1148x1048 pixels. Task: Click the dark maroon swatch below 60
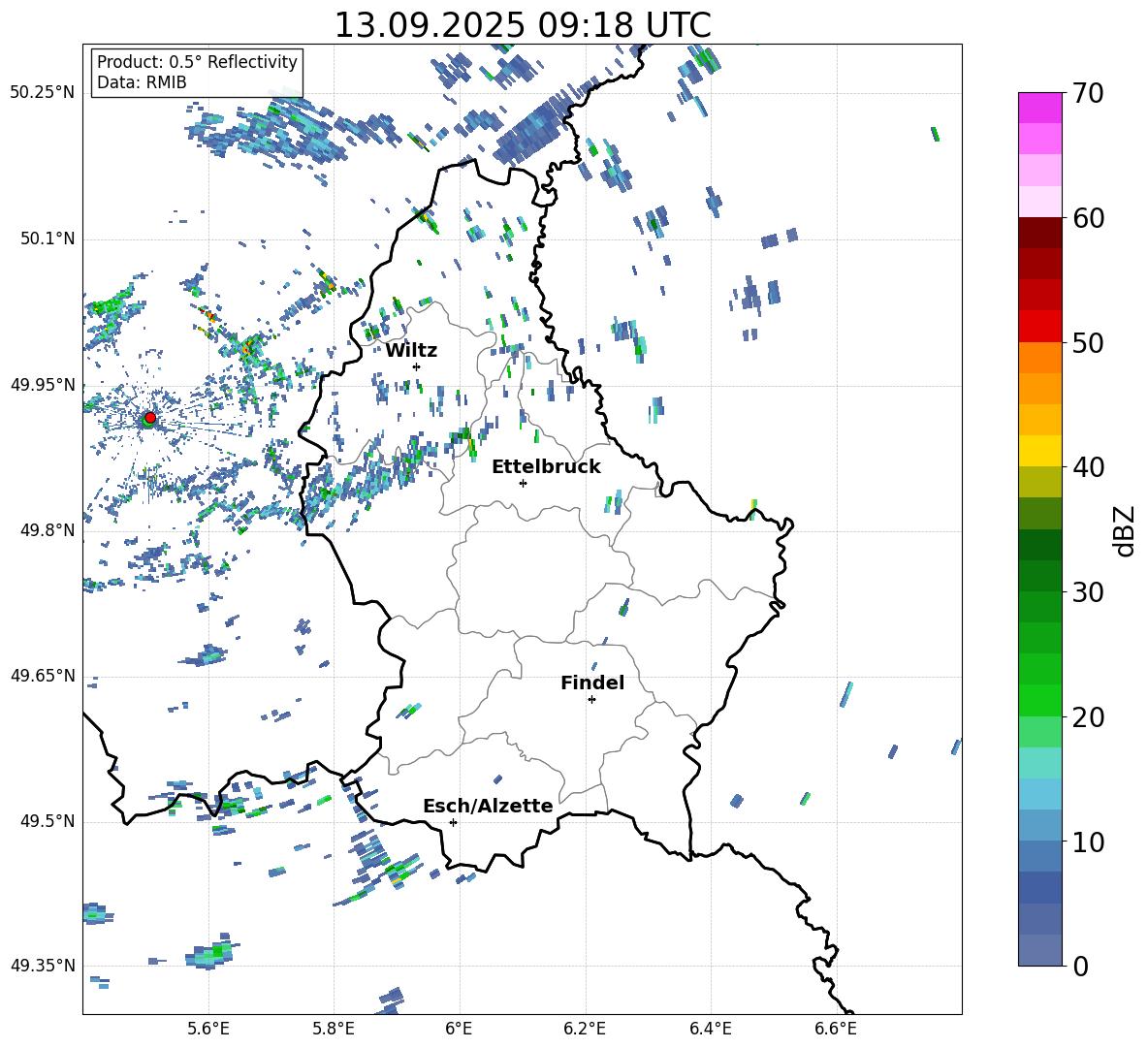[x=1040, y=233]
